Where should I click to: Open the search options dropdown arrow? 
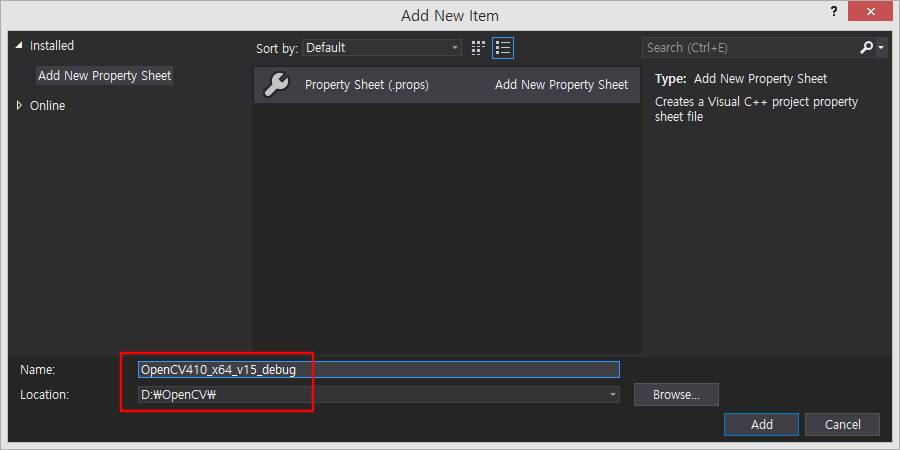tap(881, 47)
